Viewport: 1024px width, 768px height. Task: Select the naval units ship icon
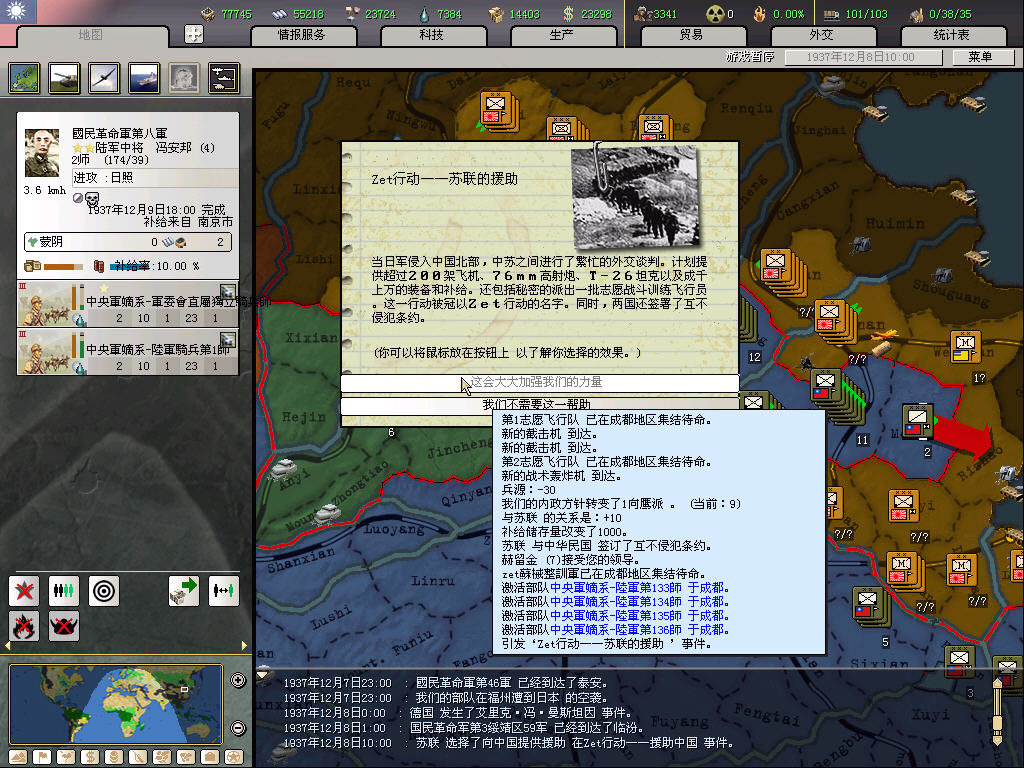(143, 78)
